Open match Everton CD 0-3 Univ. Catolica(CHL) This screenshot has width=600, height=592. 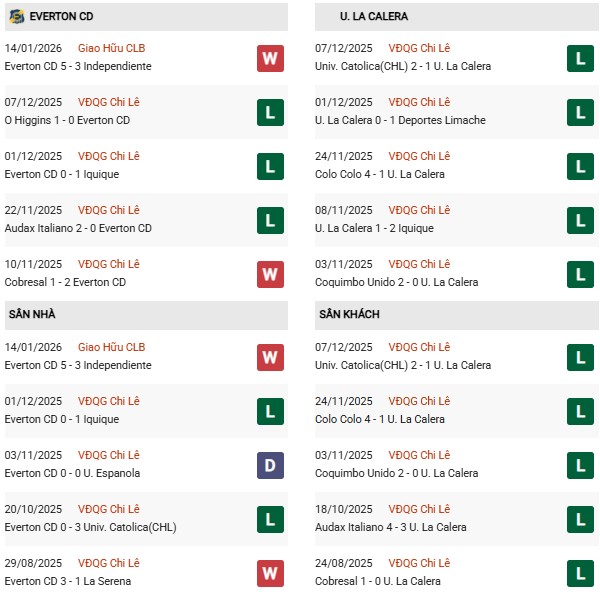tap(90, 527)
